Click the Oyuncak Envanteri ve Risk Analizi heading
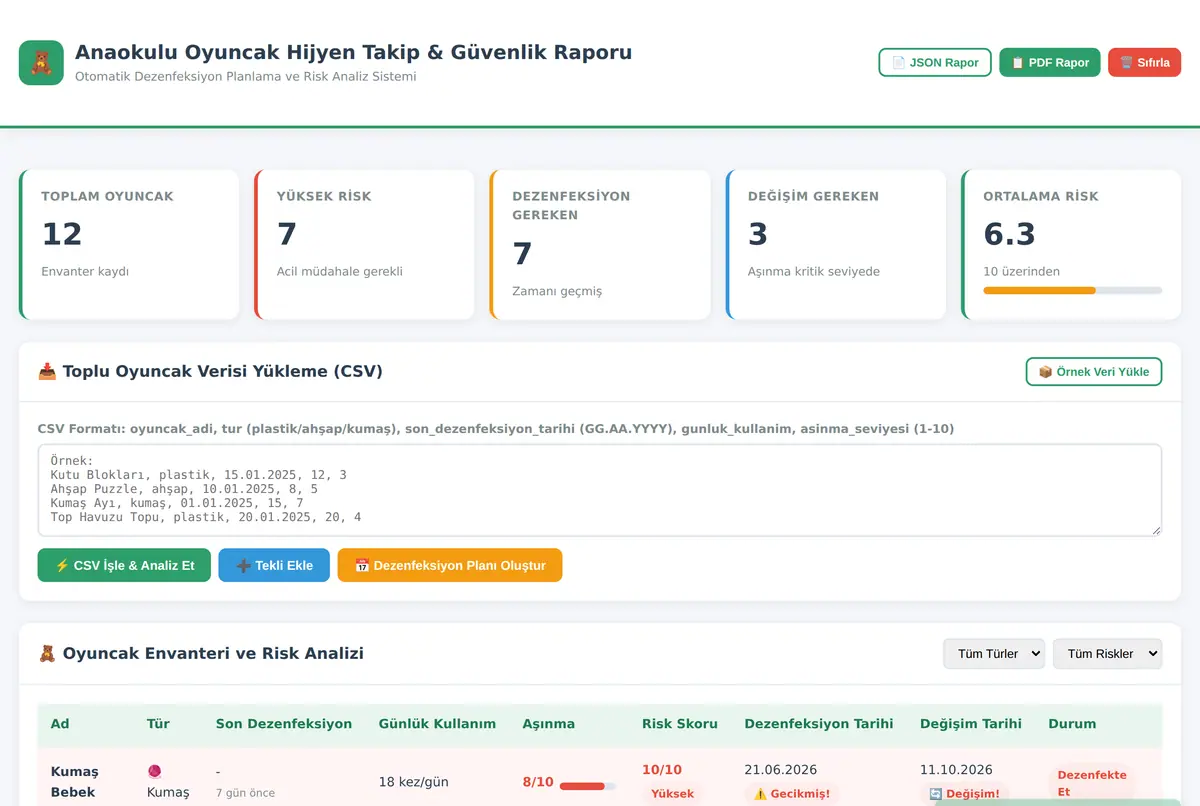The width and height of the screenshot is (1200, 806). click(x=201, y=653)
